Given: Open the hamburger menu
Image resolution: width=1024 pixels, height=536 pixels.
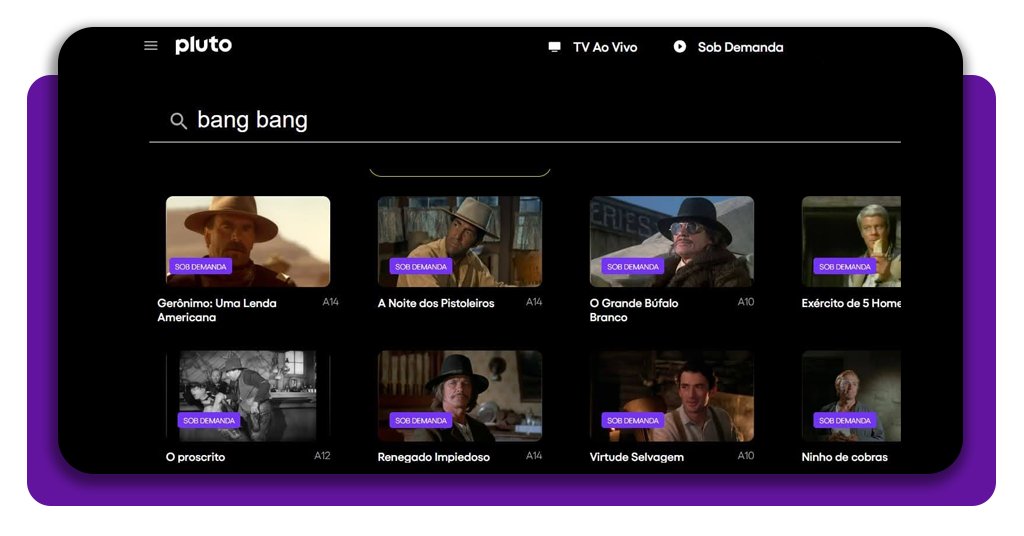Looking at the screenshot, I should [151, 46].
